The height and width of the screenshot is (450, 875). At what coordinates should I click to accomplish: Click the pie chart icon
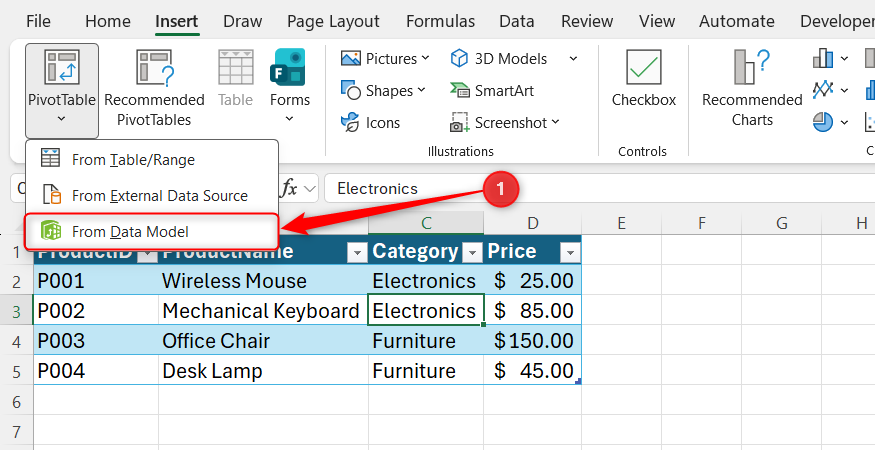pos(823,122)
